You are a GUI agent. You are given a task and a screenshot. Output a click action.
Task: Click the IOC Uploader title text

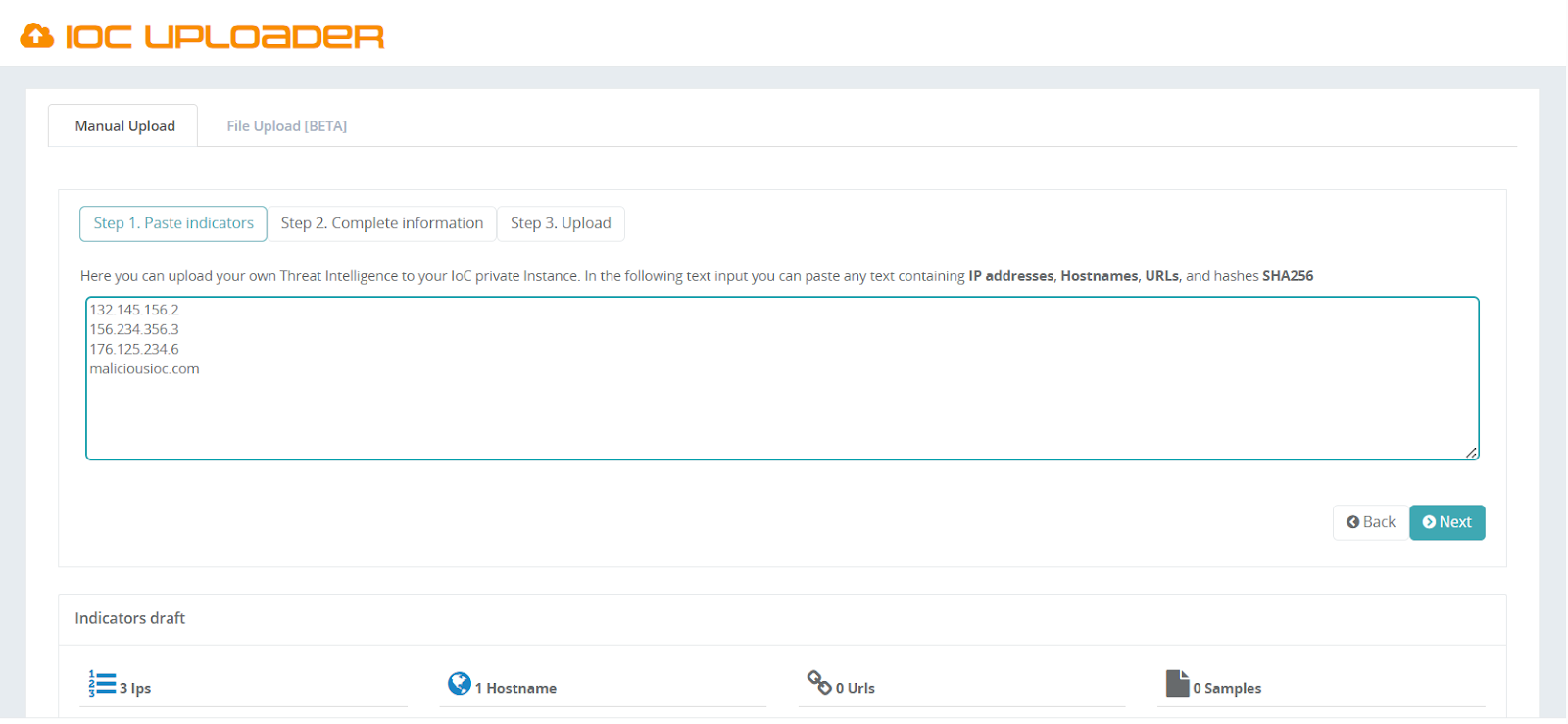coord(224,37)
